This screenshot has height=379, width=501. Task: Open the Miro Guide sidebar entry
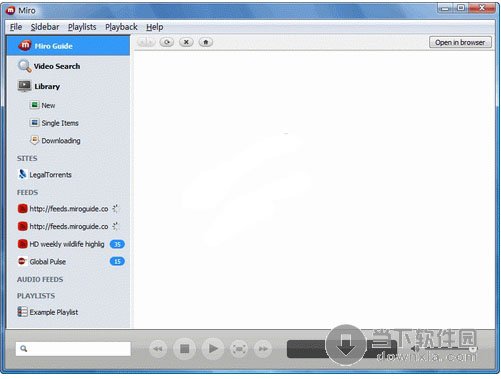(x=68, y=46)
